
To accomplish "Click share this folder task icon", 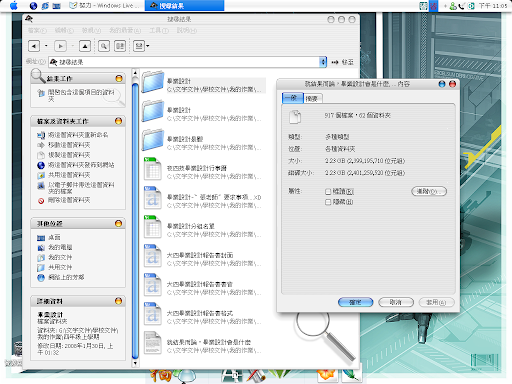I will 41,175.
